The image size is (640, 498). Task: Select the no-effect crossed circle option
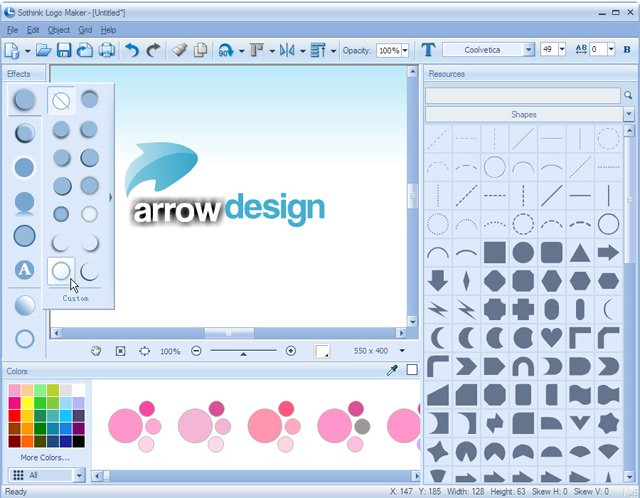point(61,100)
